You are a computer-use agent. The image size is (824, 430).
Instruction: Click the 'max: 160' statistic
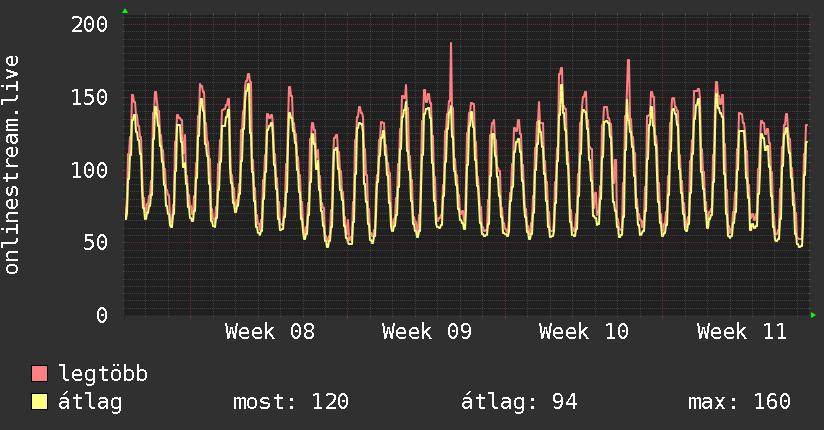739,402
